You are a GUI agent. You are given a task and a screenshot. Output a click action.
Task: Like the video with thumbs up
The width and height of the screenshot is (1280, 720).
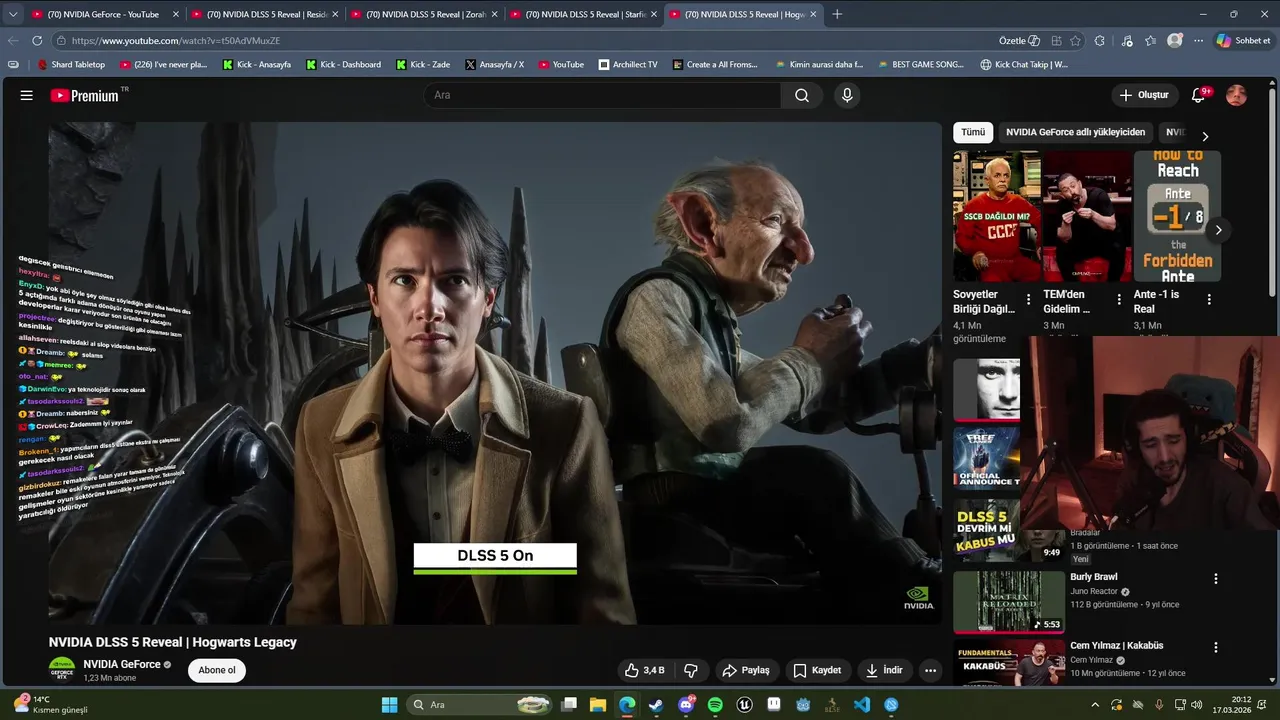644,670
